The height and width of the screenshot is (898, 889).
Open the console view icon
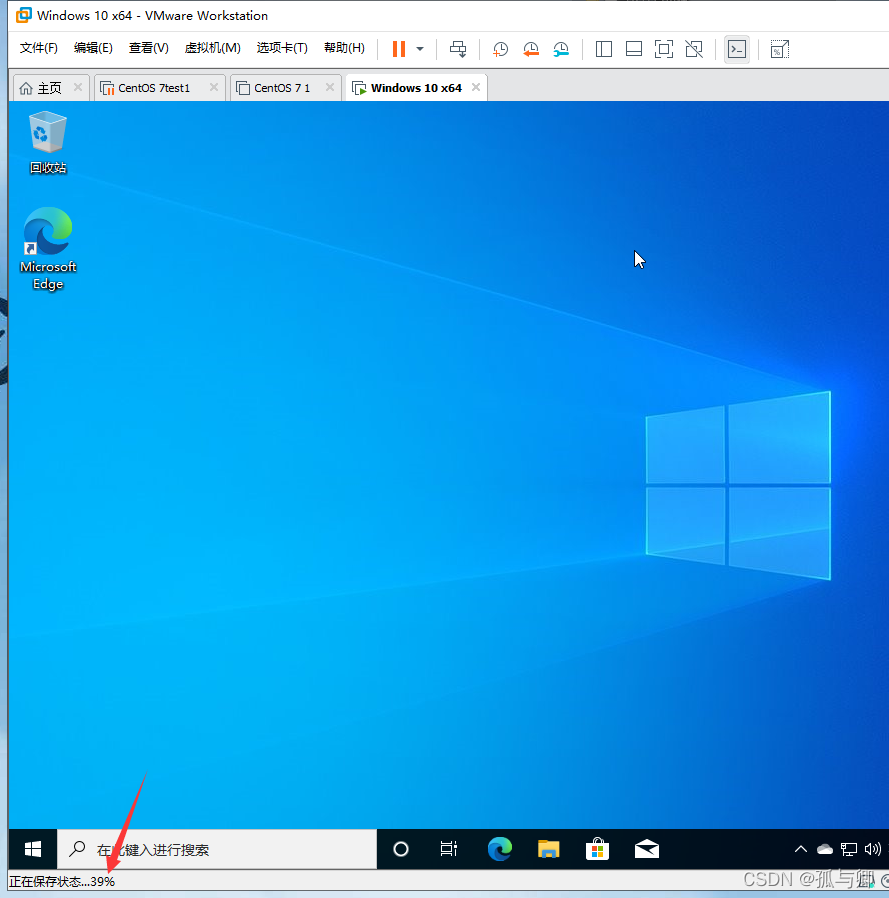tap(737, 49)
